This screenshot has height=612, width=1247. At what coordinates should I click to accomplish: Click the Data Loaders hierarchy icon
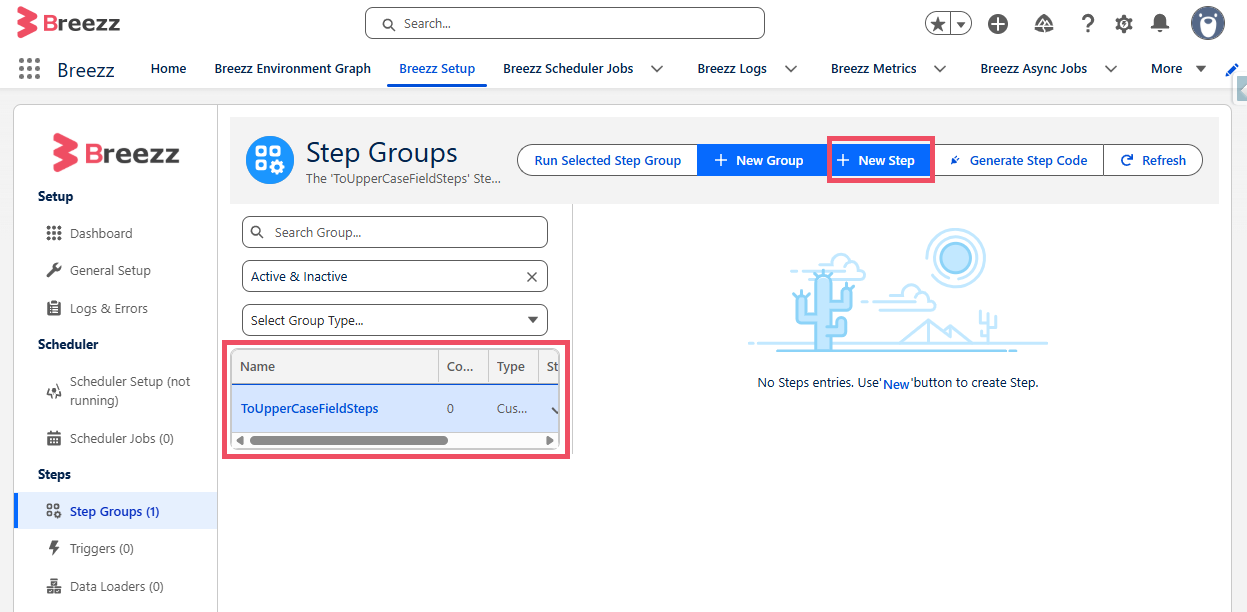point(54,586)
